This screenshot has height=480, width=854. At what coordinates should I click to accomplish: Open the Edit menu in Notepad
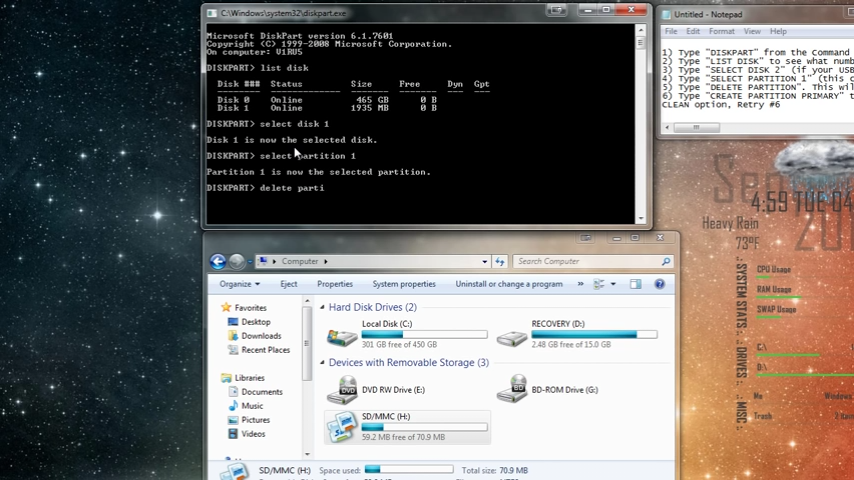coord(694,32)
